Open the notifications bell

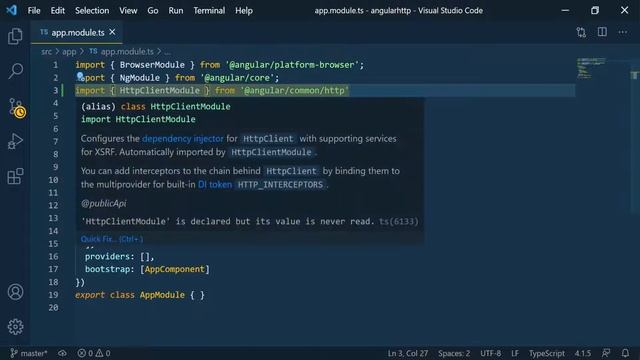625,353
